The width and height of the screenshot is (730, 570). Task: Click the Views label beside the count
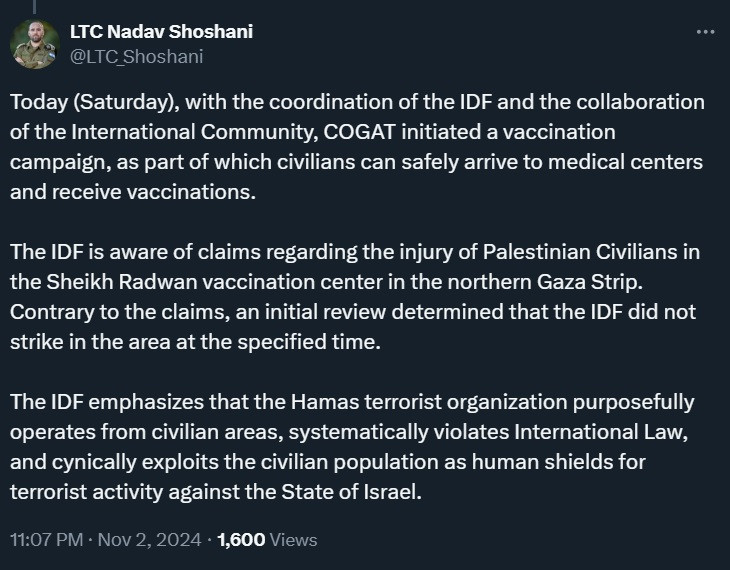click(293, 540)
